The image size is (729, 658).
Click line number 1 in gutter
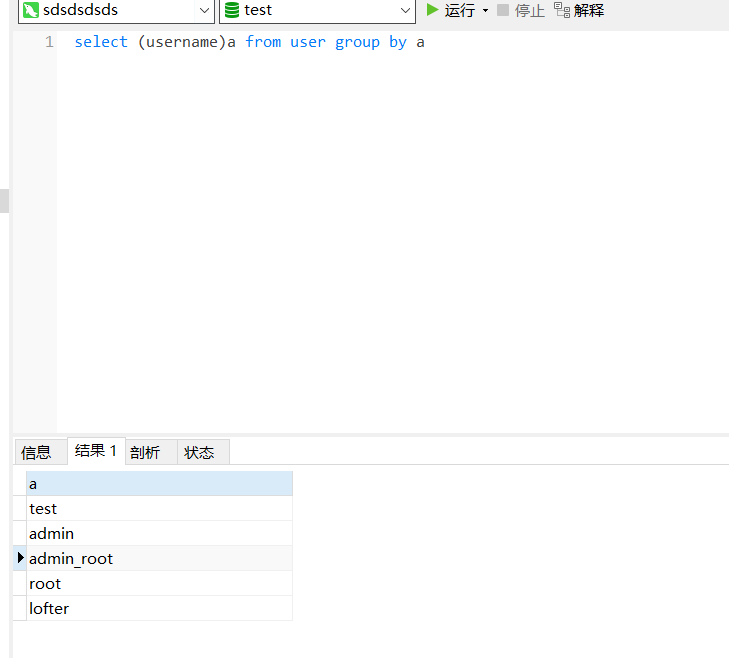[x=49, y=42]
